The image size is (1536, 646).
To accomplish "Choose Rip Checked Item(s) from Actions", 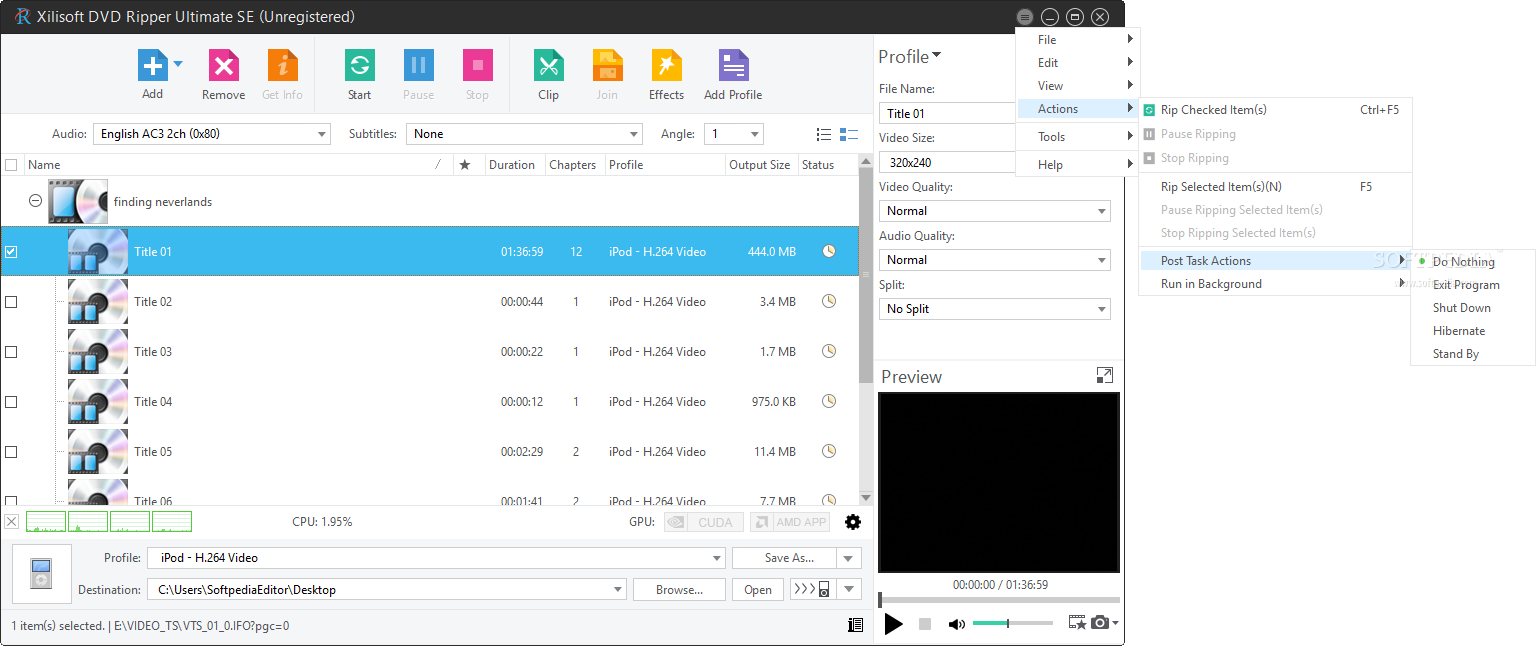I will (1275, 110).
